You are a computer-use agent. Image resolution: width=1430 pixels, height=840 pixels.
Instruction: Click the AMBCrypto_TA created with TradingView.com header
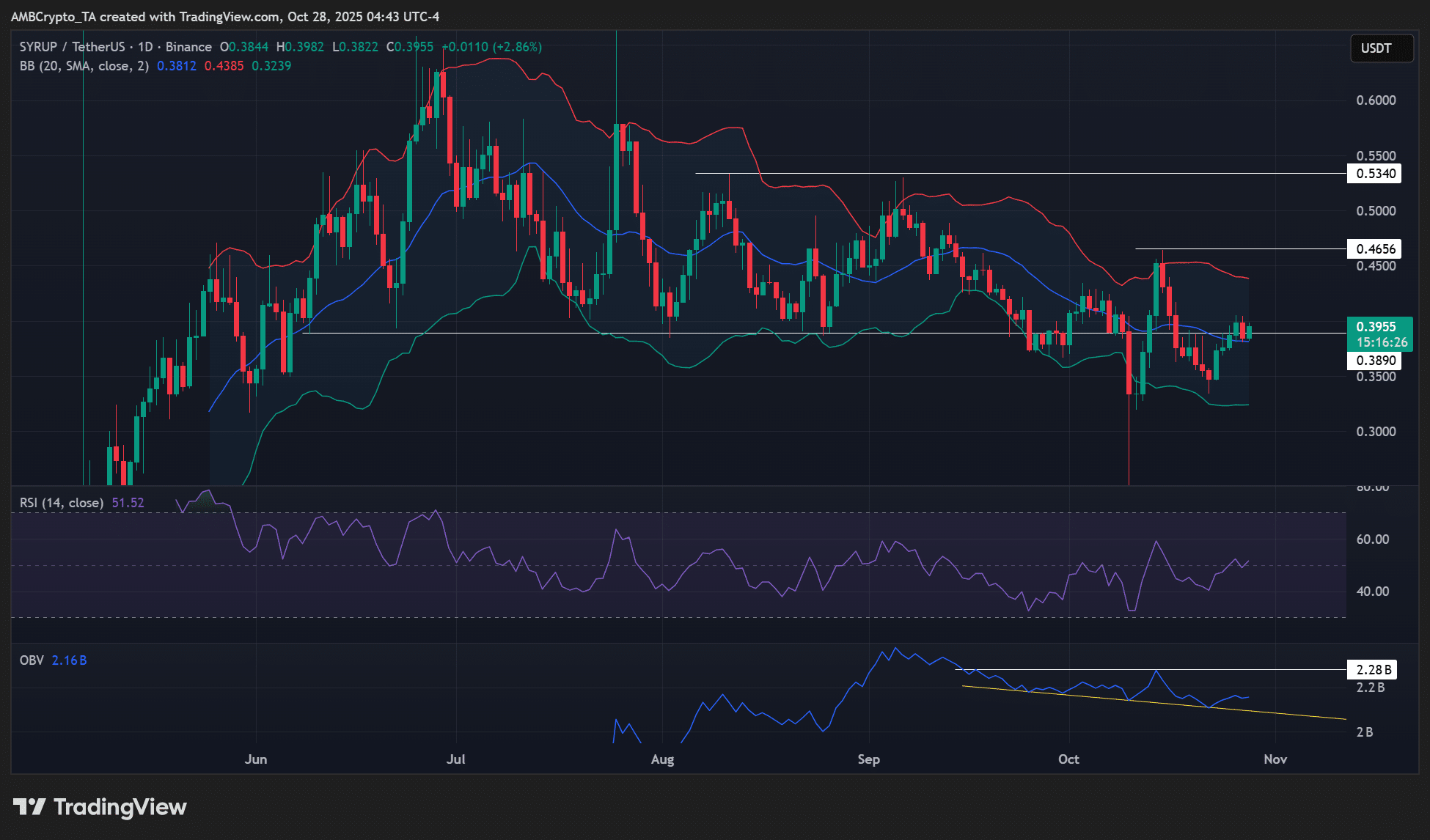point(224,16)
